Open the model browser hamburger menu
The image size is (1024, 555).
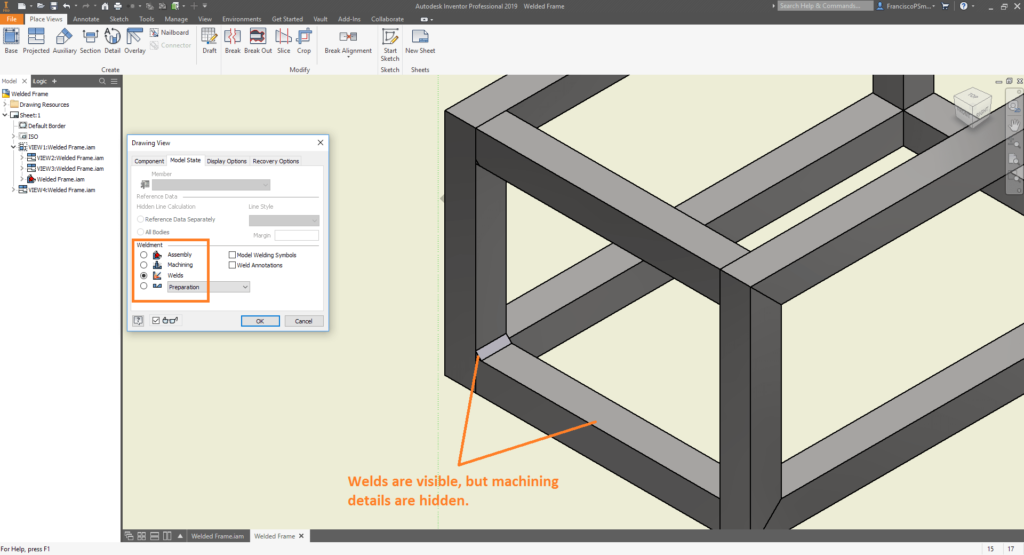click(114, 81)
